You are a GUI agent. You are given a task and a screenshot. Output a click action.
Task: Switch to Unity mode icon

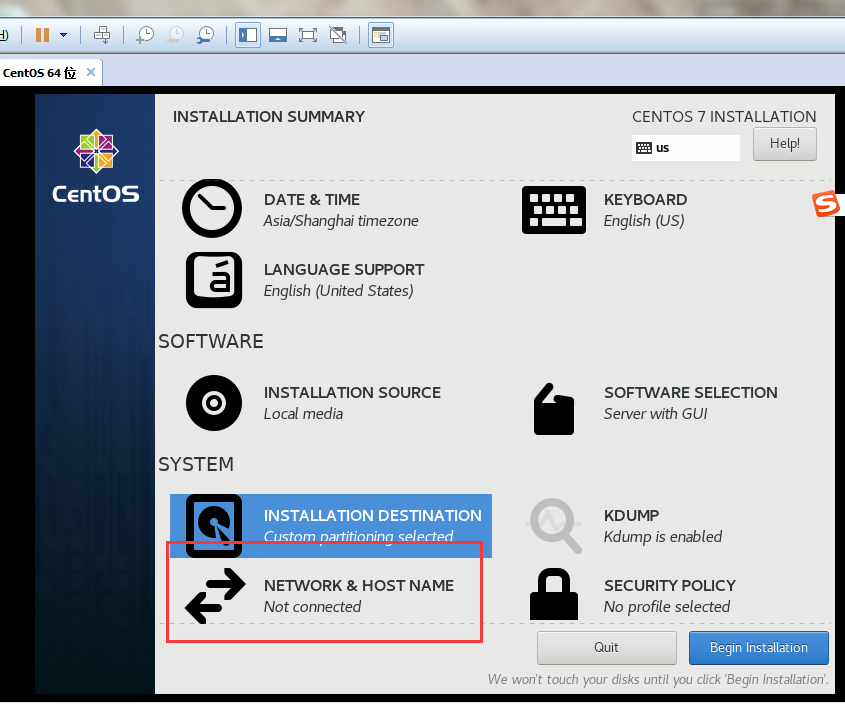point(338,35)
